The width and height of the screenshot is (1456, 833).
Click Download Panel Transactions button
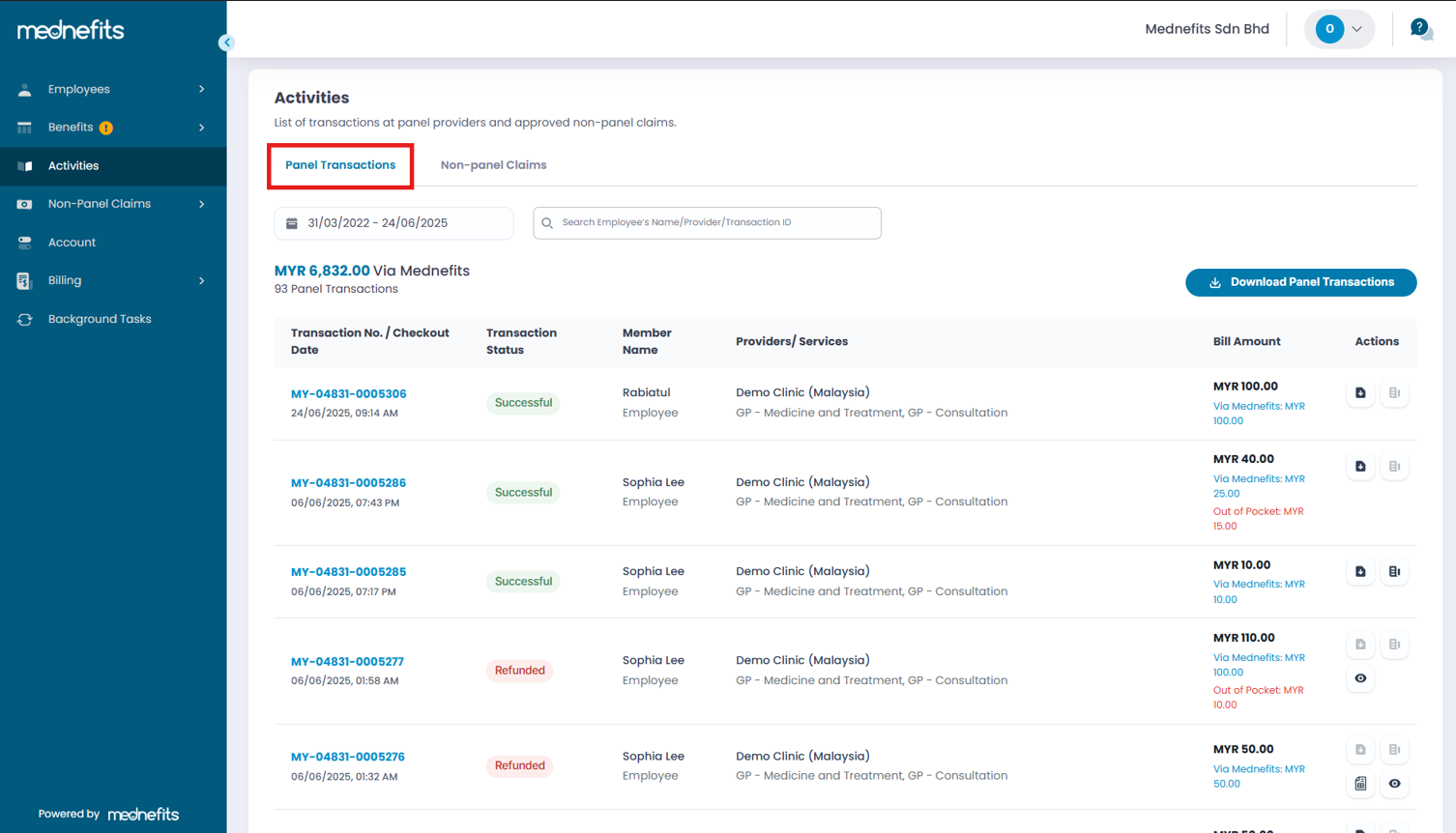pyautogui.click(x=1300, y=282)
